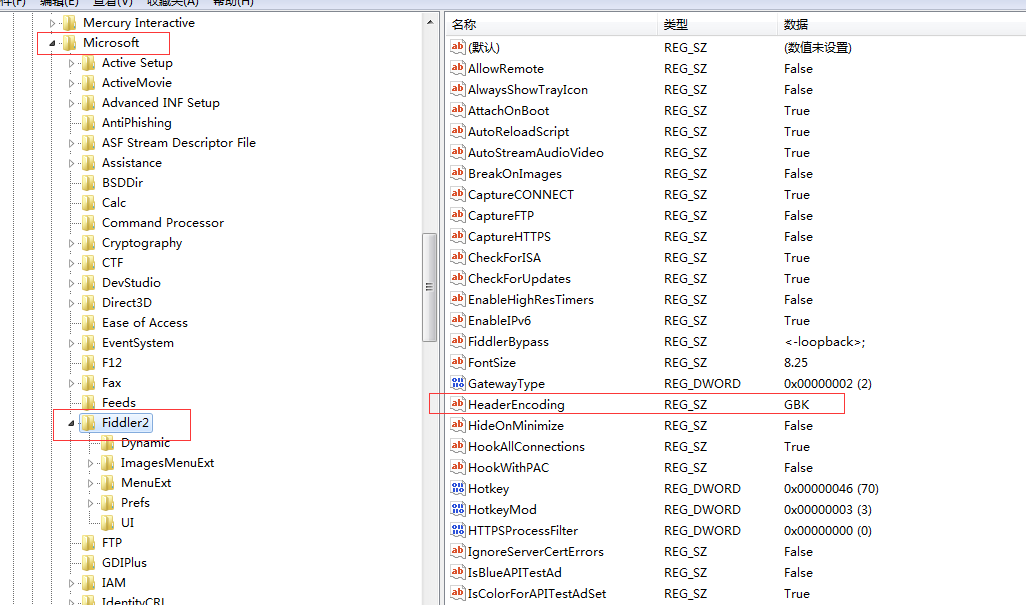Image resolution: width=1026 pixels, height=605 pixels.
Task: Click the Microsoft folder icon
Action: pos(69,43)
